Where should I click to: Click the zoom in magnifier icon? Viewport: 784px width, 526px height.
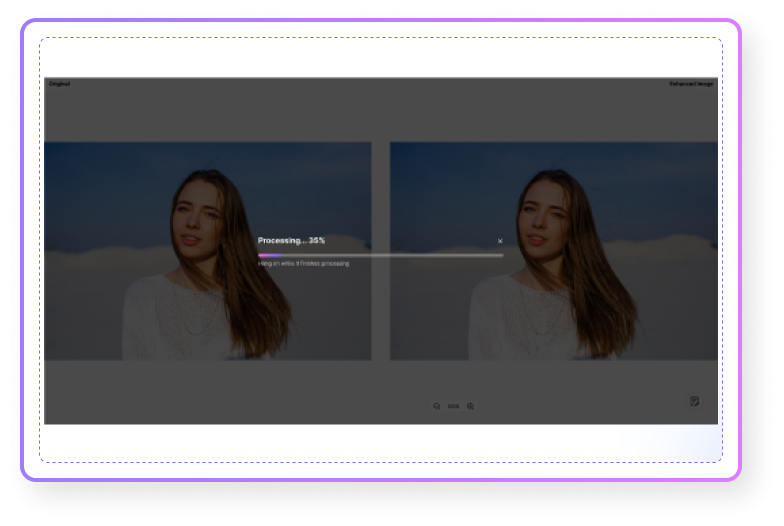(470, 406)
